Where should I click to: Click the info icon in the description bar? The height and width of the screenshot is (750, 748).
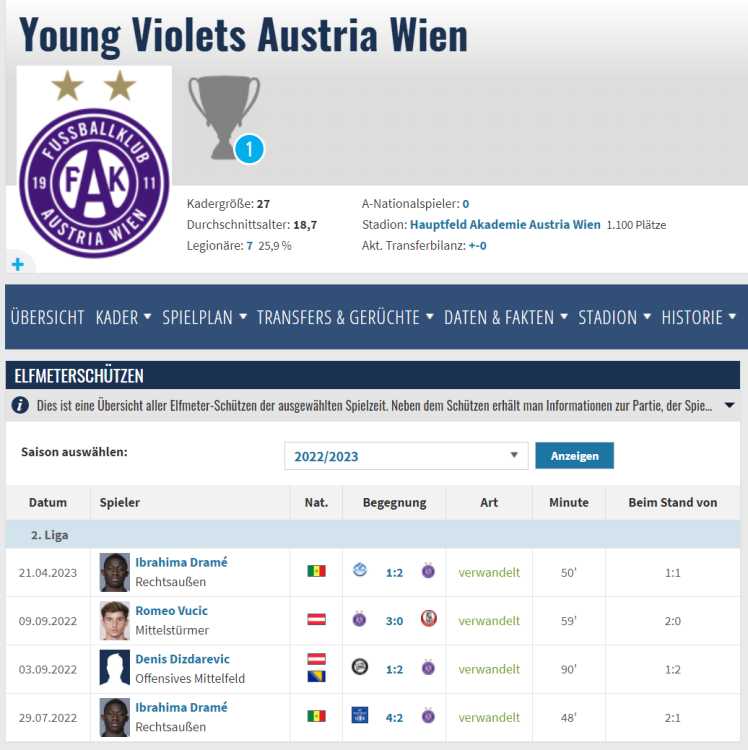click(21, 405)
